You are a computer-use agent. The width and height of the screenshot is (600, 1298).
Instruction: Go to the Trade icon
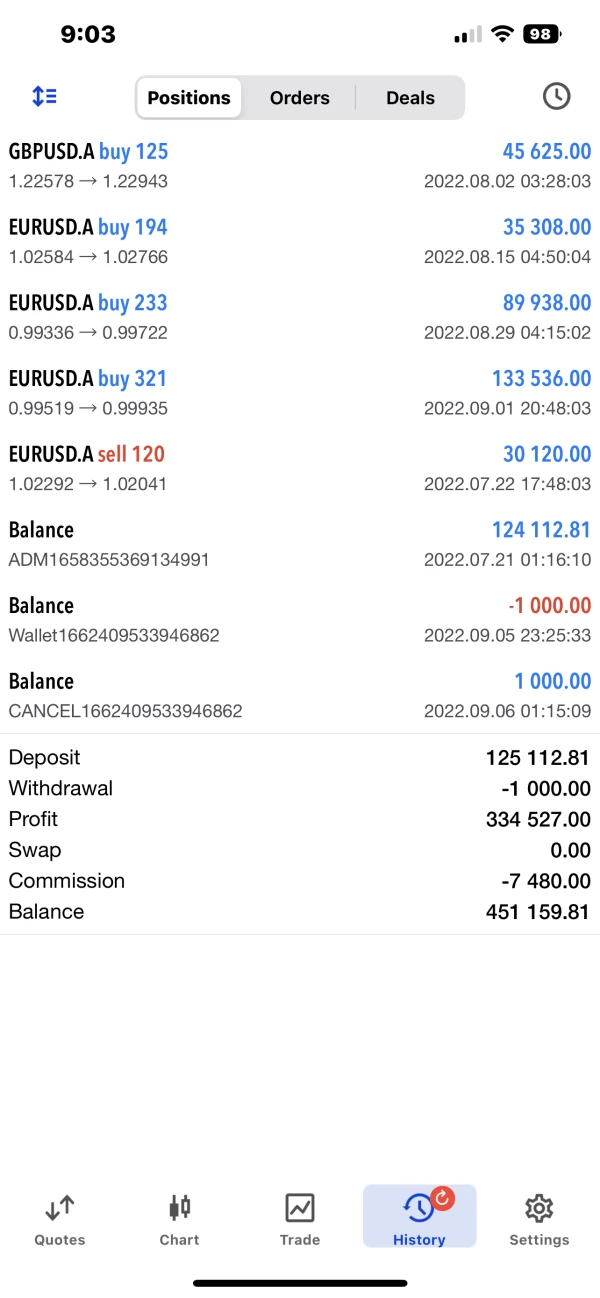pos(300,1208)
